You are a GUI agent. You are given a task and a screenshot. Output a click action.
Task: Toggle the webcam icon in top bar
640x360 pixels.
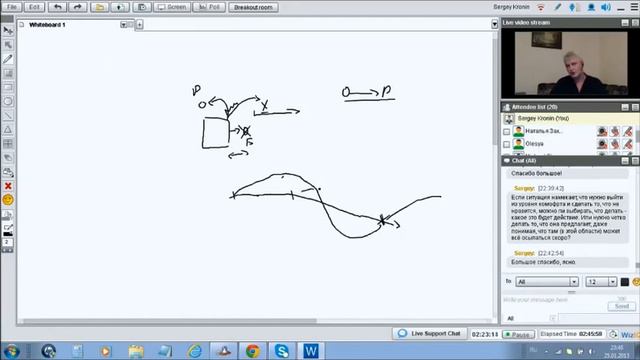(x=591, y=7)
